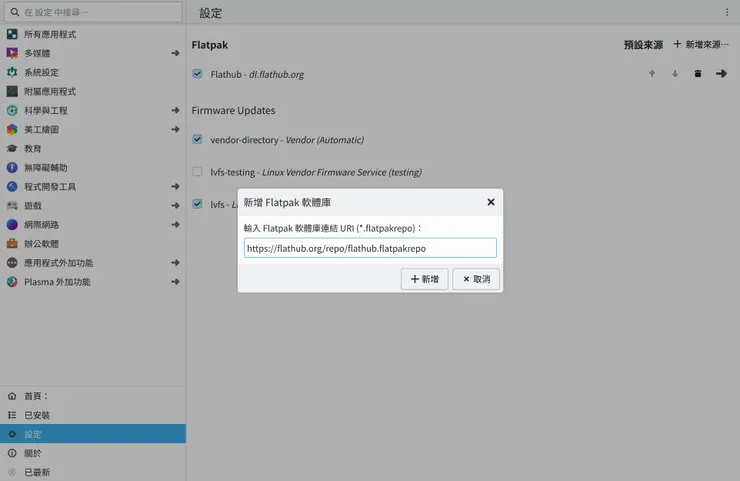Expand 科學與工程 subcategories arrow
This screenshot has height=481, width=740.
[x=176, y=110]
